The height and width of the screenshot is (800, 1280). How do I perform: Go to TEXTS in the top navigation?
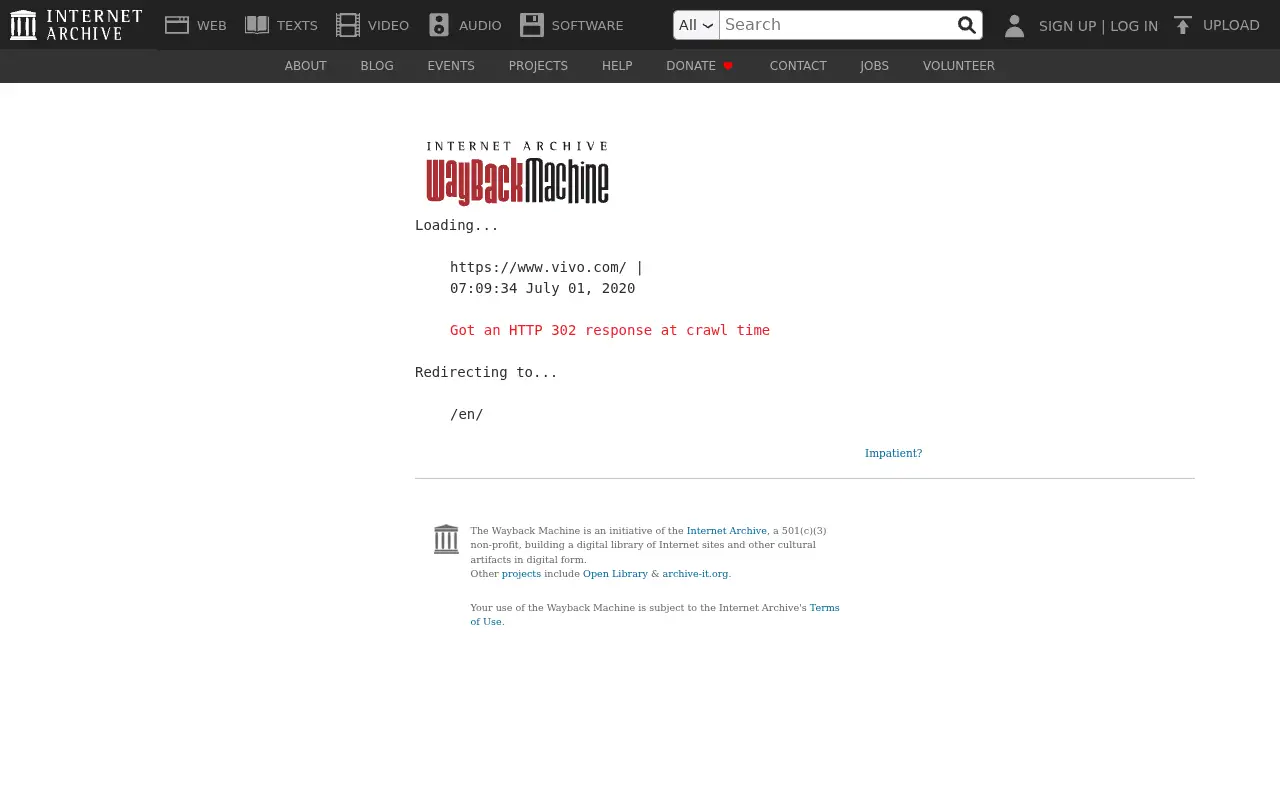297,26
